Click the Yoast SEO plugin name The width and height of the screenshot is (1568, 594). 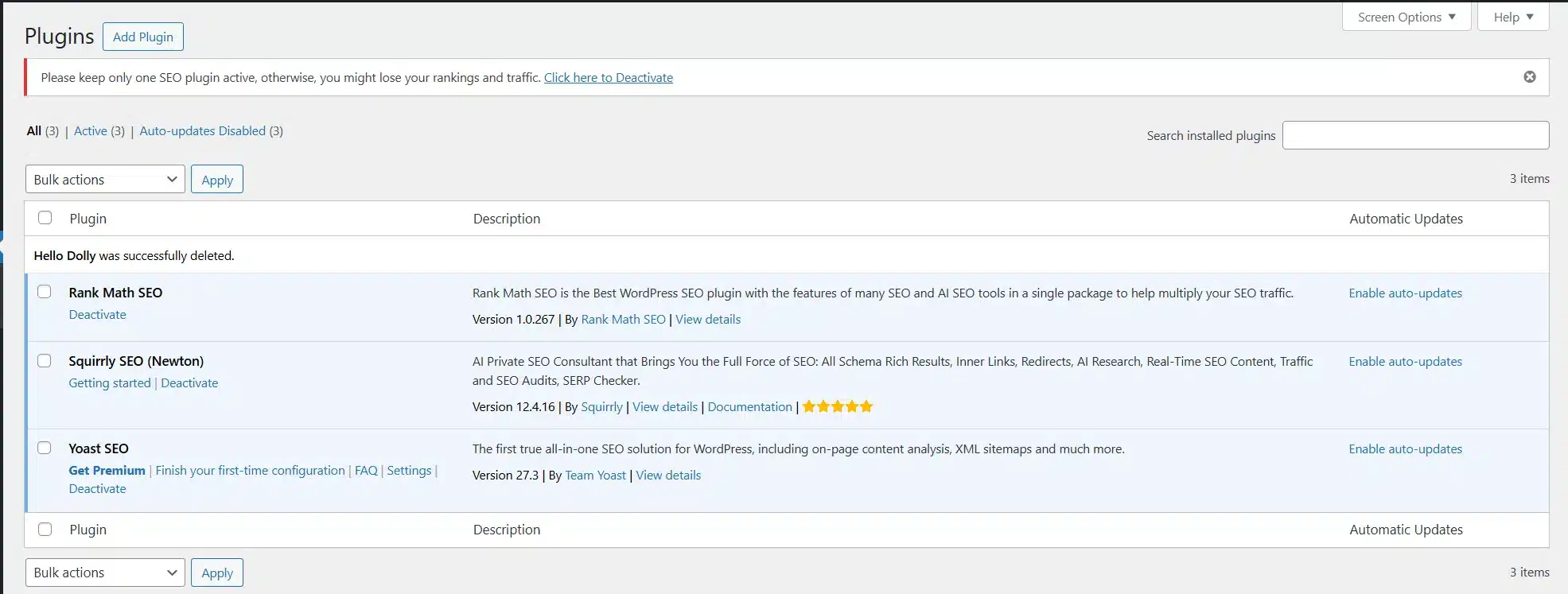[x=99, y=448]
